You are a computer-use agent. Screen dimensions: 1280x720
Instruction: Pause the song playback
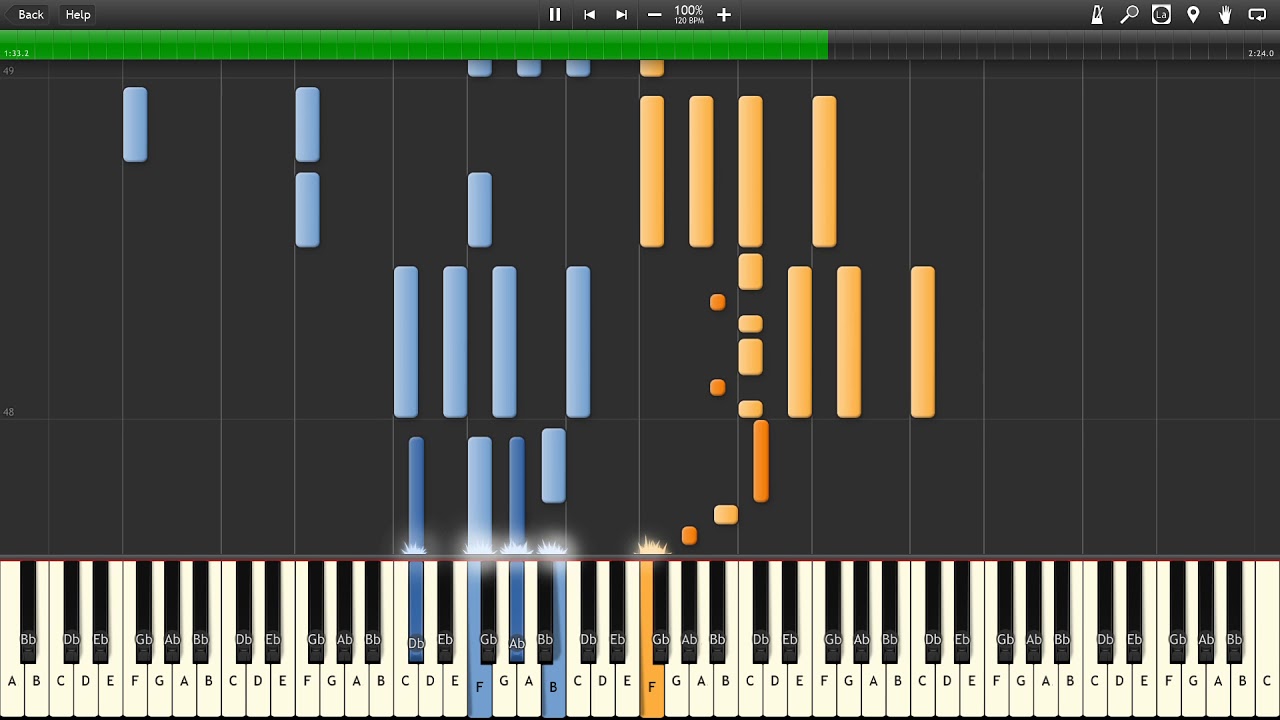coord(555,14)
